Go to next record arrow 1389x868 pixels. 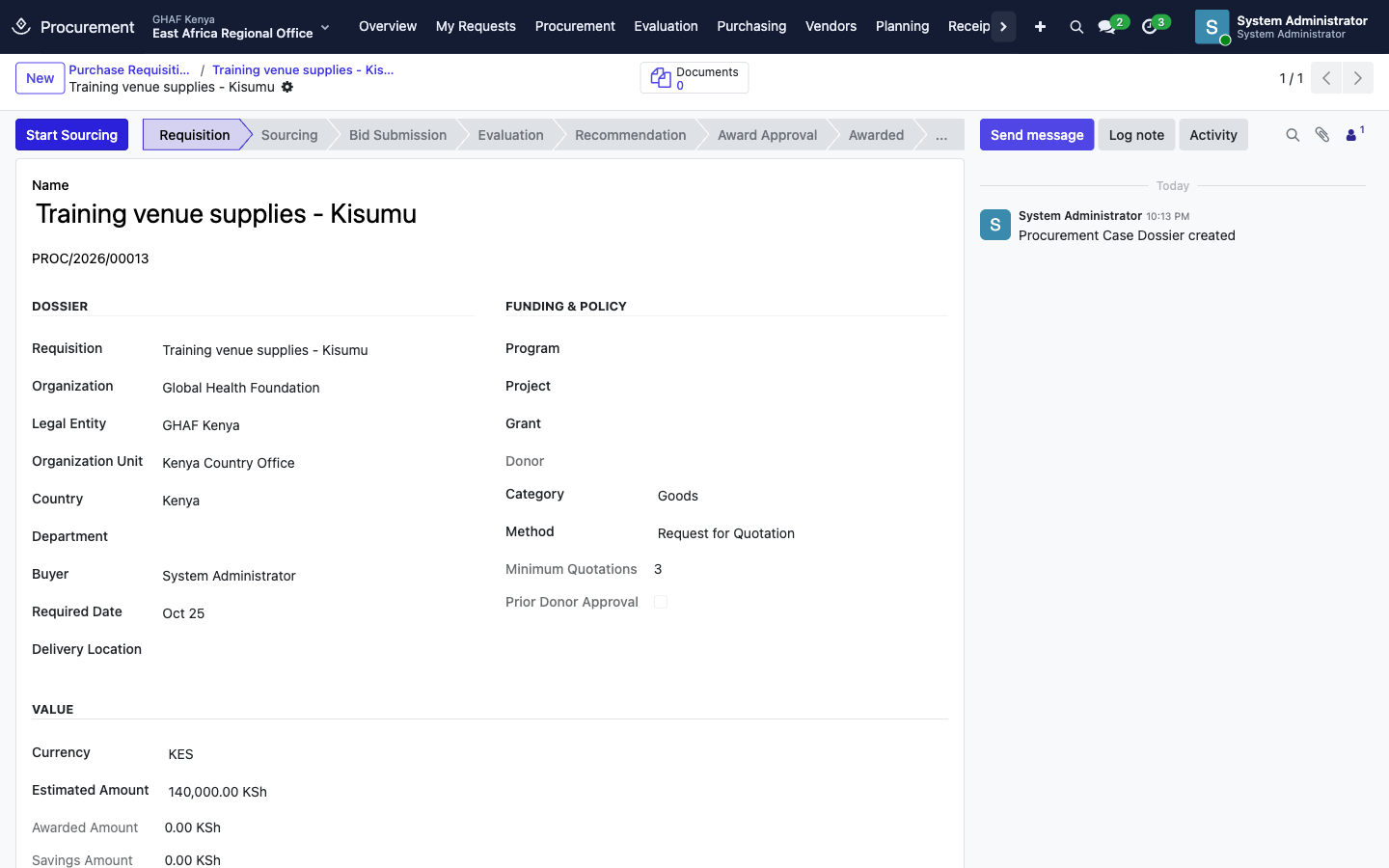click(1358, 78)
